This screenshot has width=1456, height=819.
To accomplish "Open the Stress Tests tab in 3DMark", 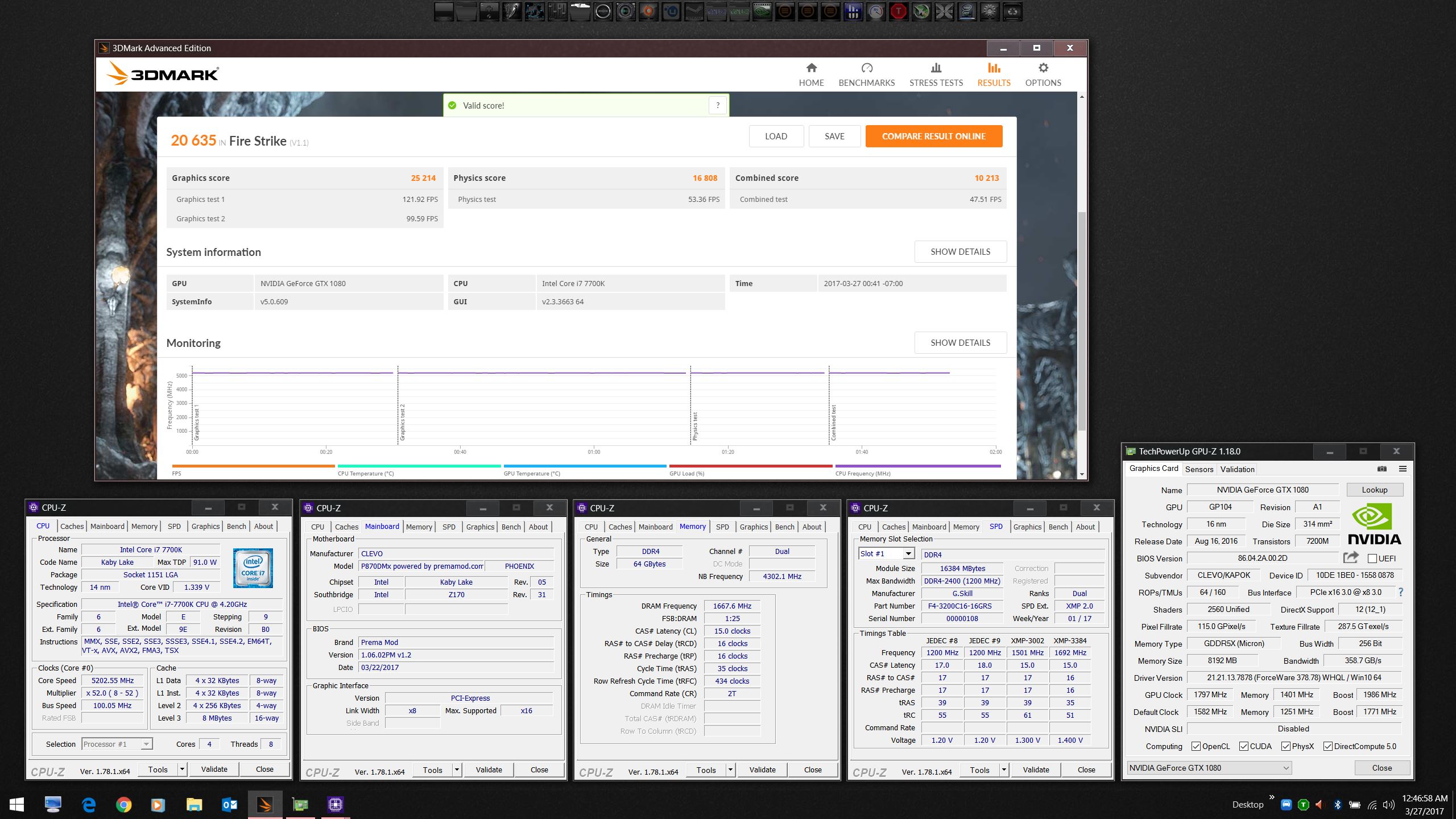I will (936, 75).
